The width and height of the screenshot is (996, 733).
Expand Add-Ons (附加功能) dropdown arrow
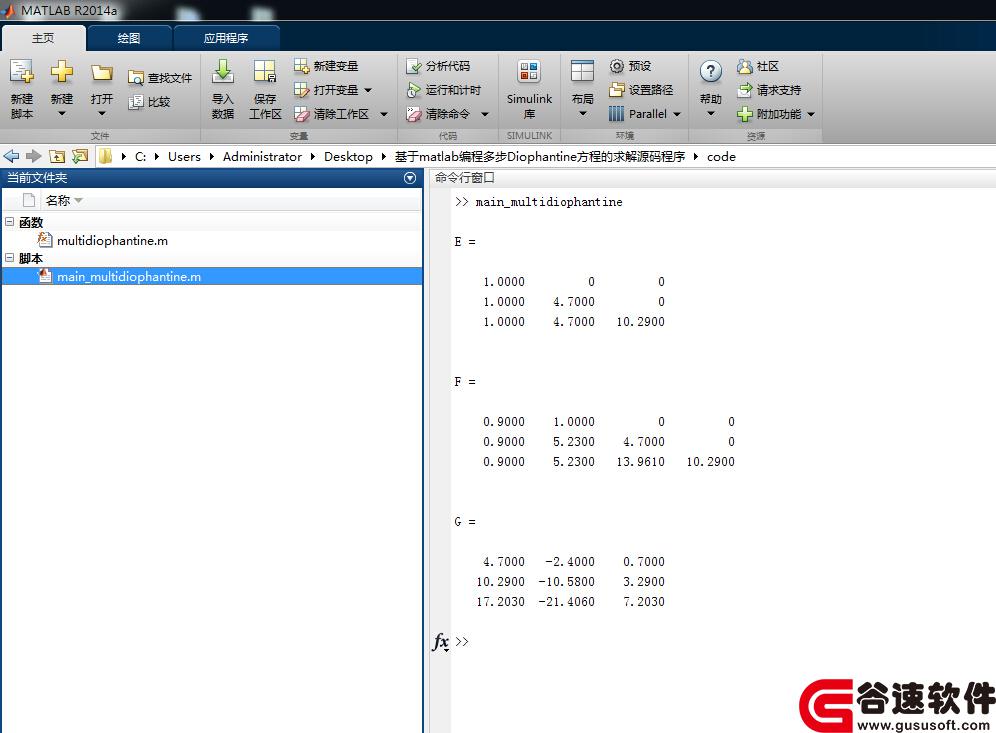tap(811, 114)
